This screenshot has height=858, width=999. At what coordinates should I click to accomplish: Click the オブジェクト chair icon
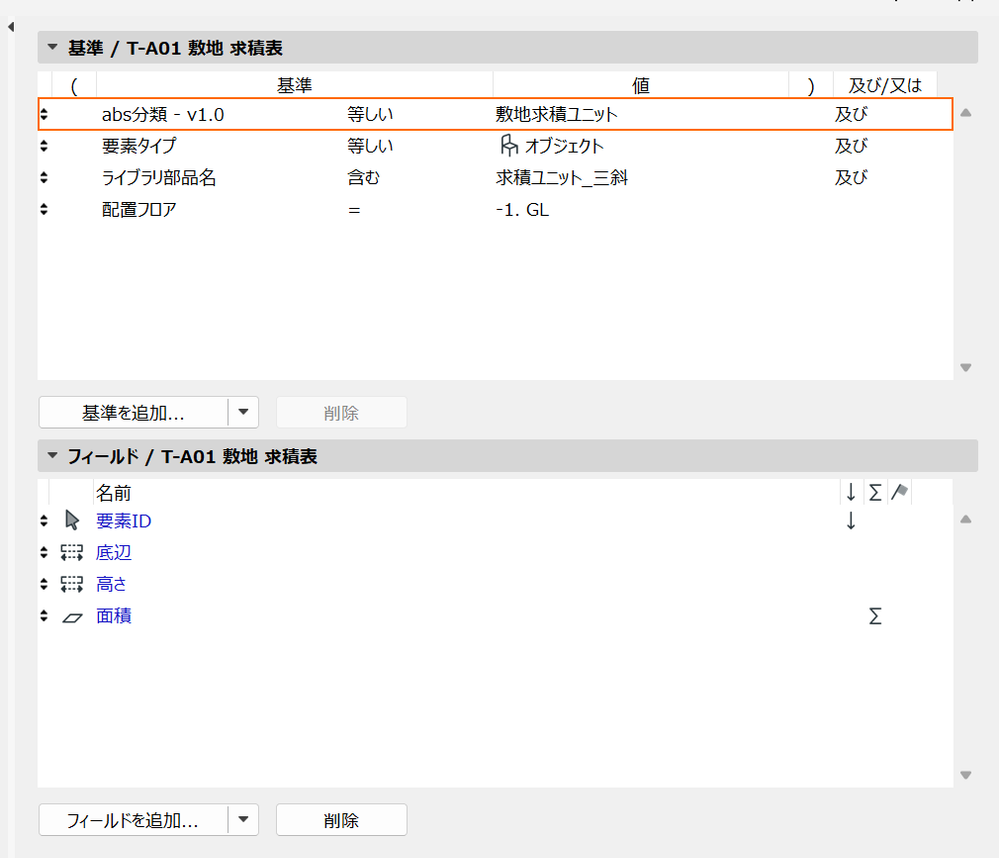tap(508, 146)
